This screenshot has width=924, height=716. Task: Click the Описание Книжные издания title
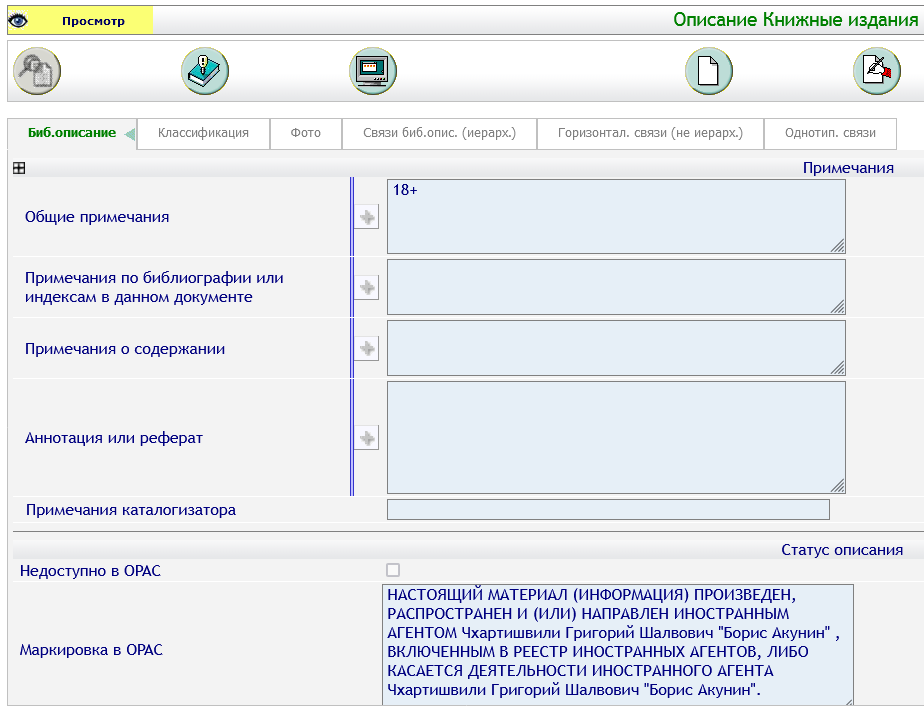(x=796, y=20)
